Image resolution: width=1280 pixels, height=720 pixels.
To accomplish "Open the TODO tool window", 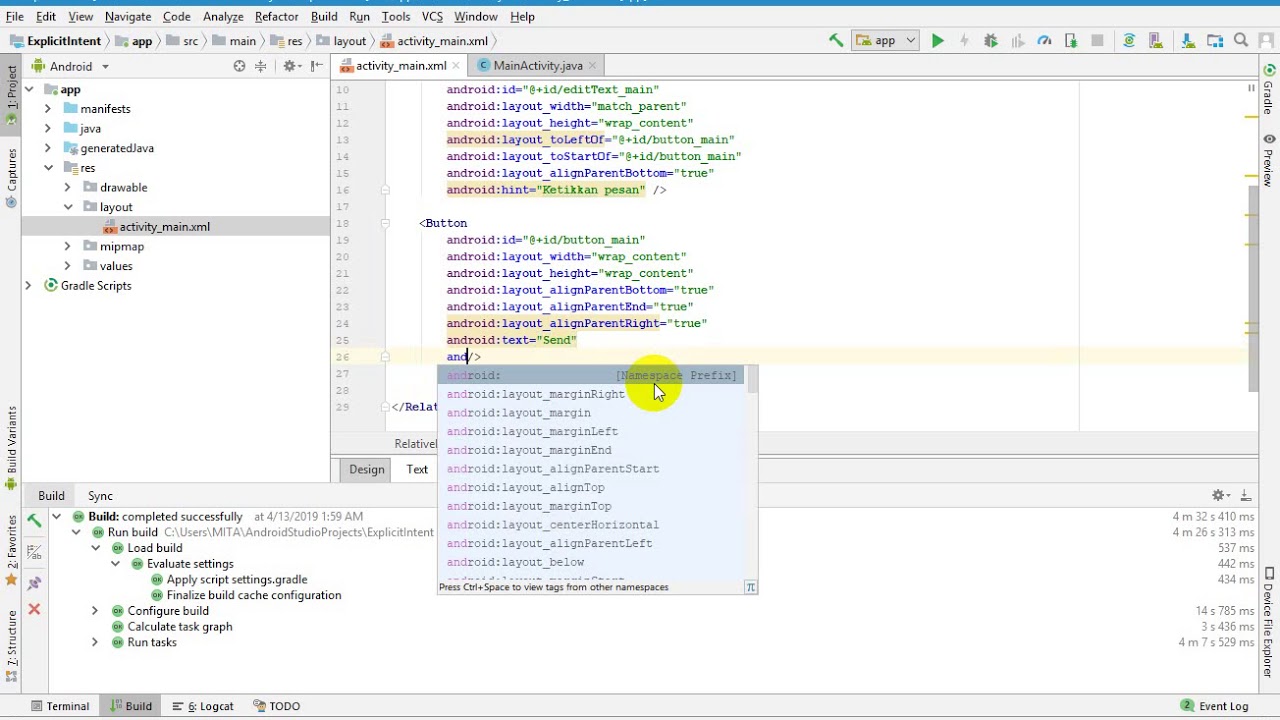I will coord(276,706).
